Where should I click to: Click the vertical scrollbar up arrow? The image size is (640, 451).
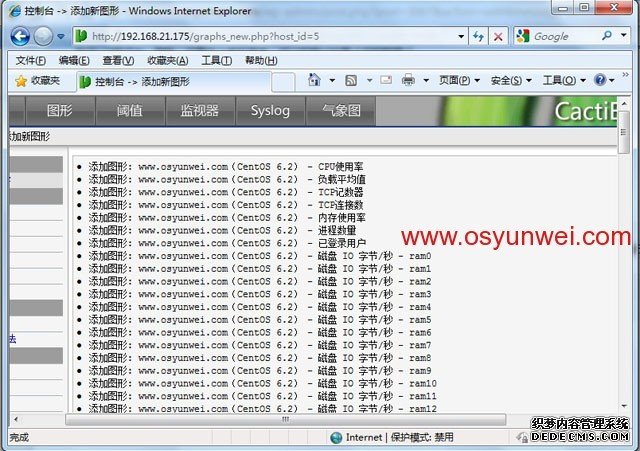[624, 104]
